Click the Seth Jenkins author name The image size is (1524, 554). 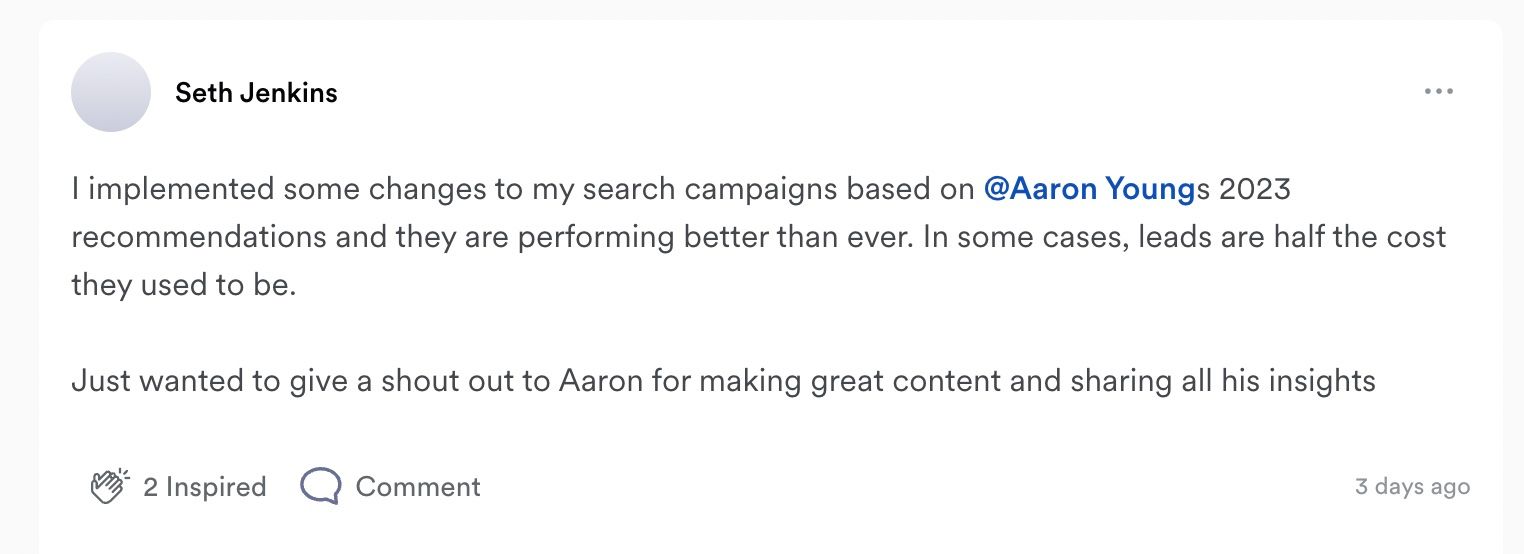[256, 93]
